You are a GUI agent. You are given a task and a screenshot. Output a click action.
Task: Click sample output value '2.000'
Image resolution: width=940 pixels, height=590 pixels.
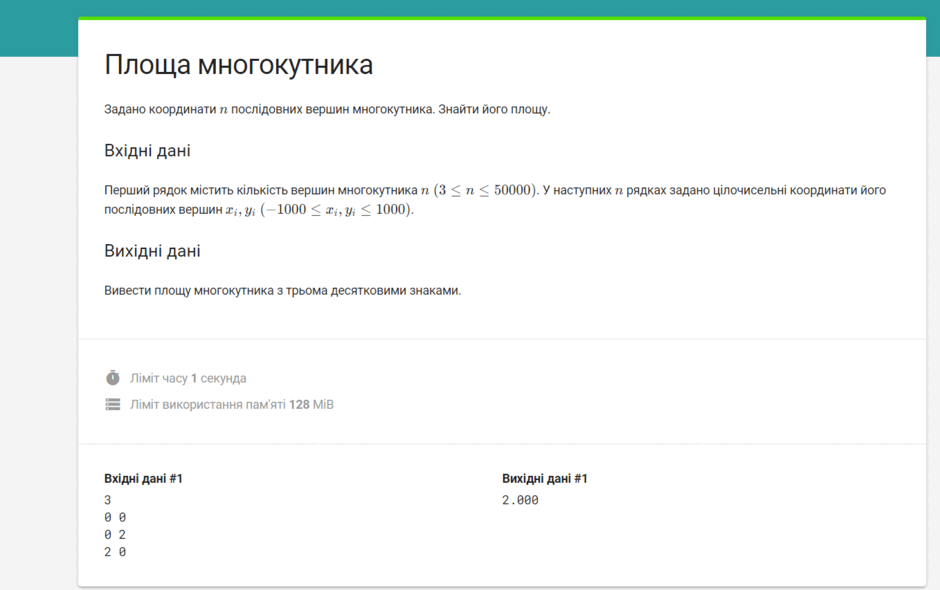click(520, 500)
